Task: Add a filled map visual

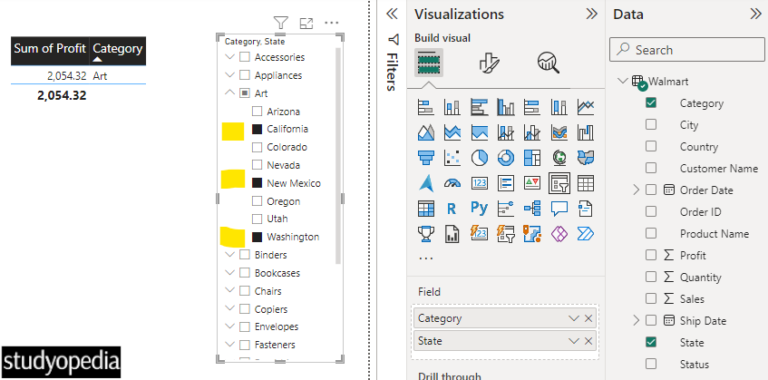Action: click(585, 158)
